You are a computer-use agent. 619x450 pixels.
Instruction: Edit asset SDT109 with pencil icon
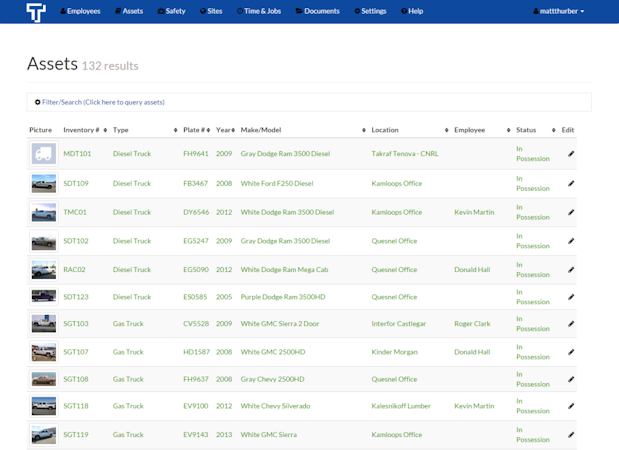coord(571,184)
